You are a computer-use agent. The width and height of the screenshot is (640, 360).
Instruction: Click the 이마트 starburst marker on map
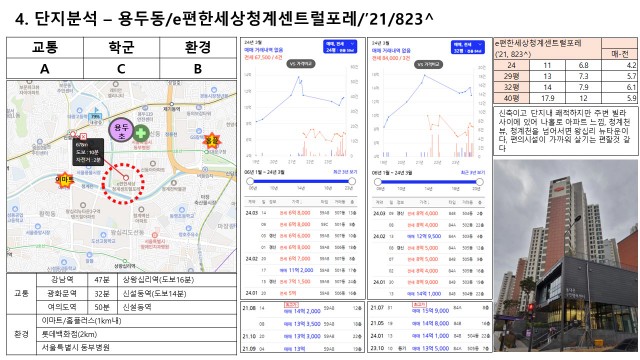click(64, 180)
